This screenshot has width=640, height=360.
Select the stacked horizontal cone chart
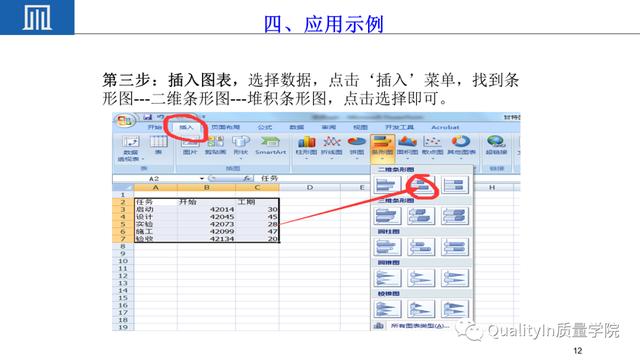click(x=421, y=278)
